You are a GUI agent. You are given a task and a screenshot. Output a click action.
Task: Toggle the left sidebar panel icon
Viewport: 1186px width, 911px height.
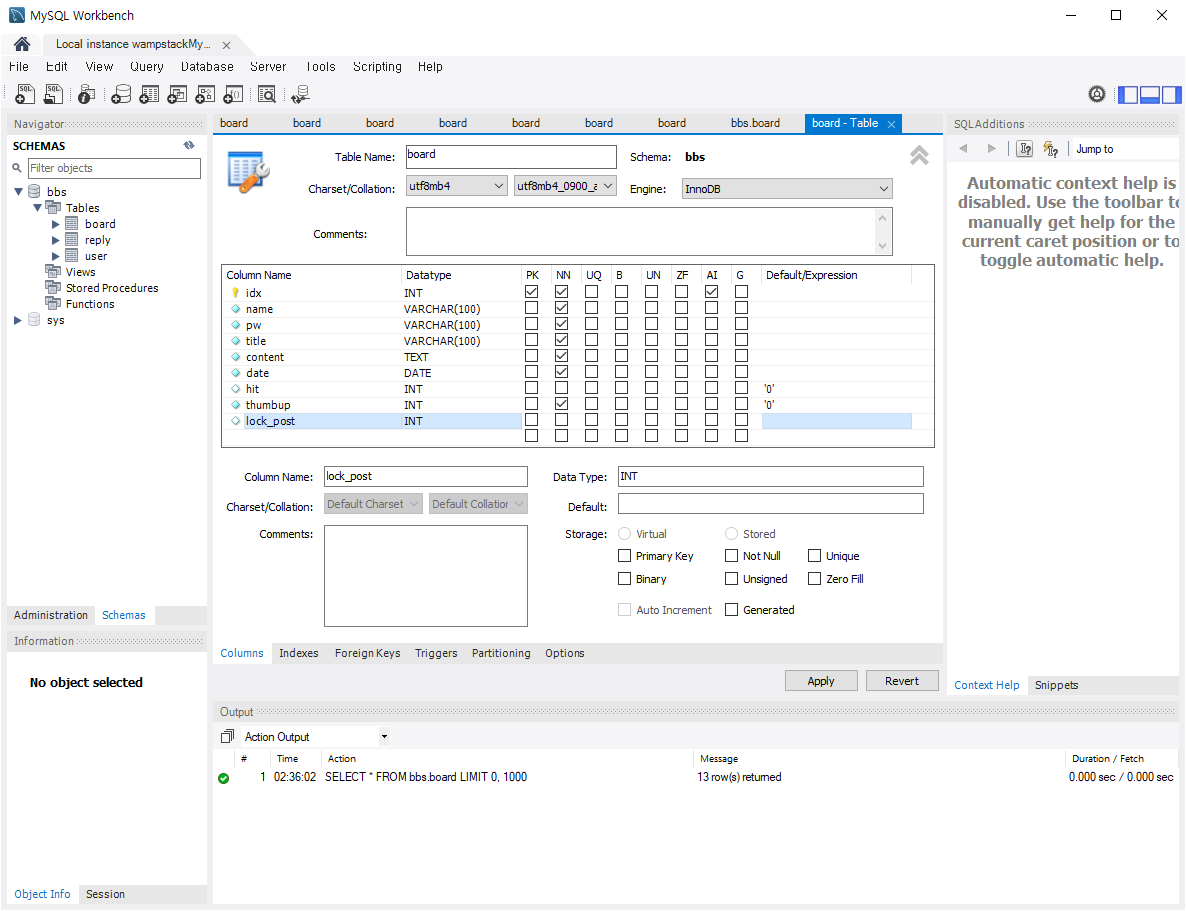1128,95
